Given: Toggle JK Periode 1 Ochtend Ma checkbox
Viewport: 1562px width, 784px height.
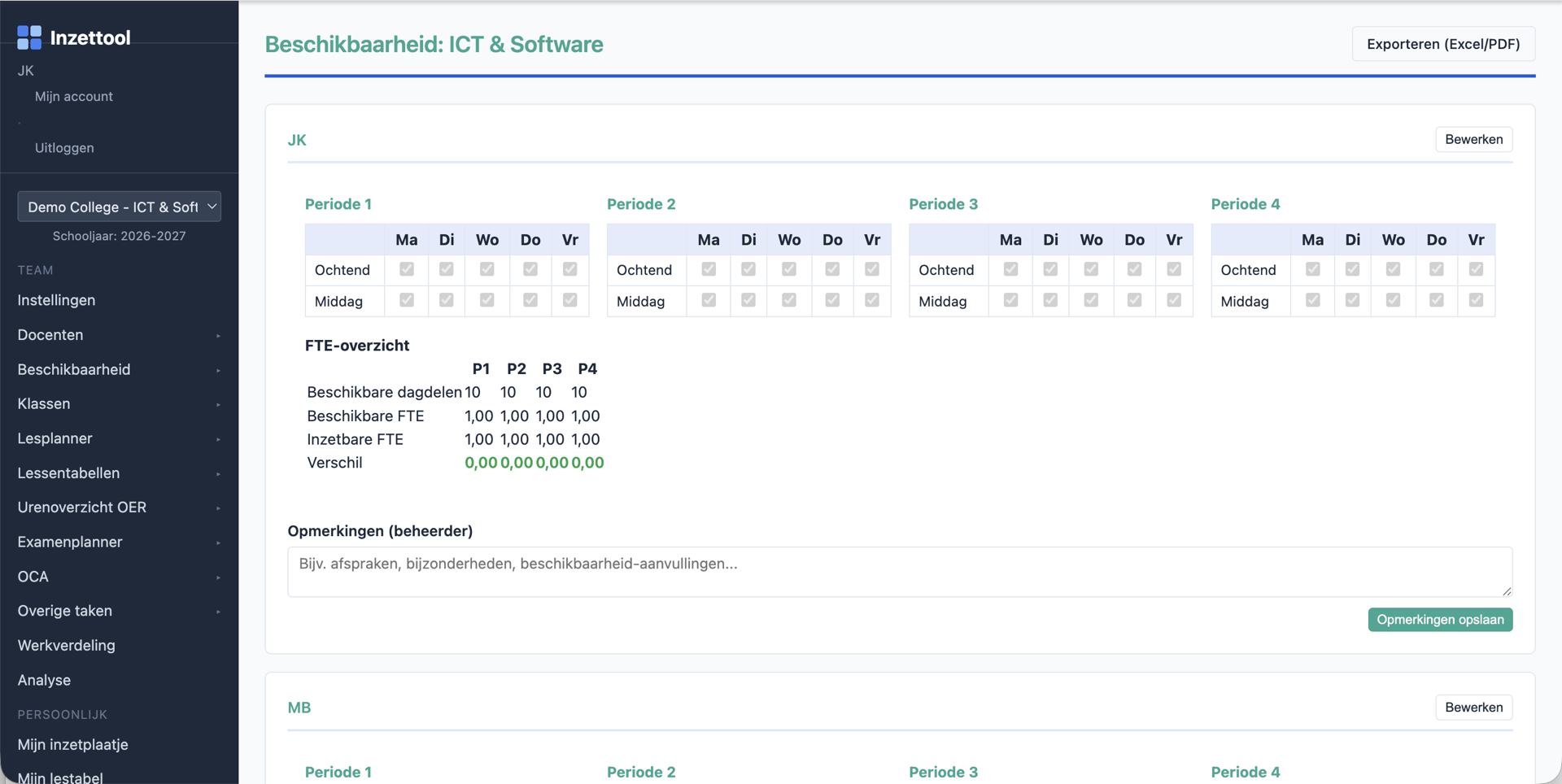Looking at the screenshot, I should (x=407, y=269).
